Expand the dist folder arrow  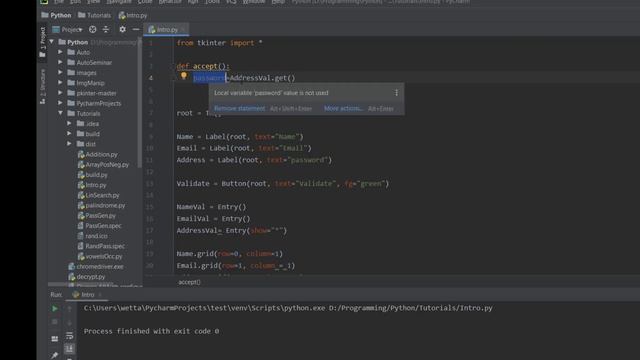[69, 144]
